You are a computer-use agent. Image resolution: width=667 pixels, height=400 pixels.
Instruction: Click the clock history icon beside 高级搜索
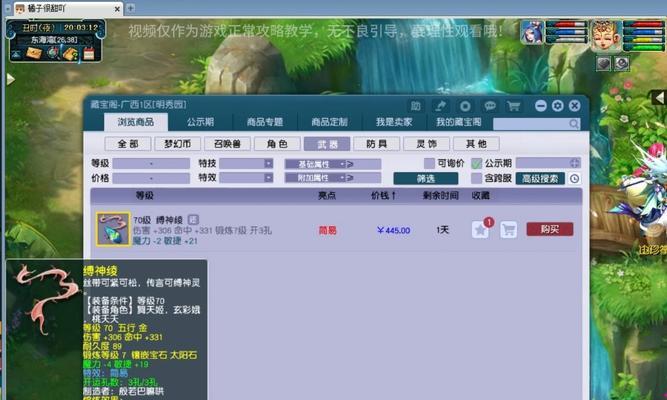(574, 179)
